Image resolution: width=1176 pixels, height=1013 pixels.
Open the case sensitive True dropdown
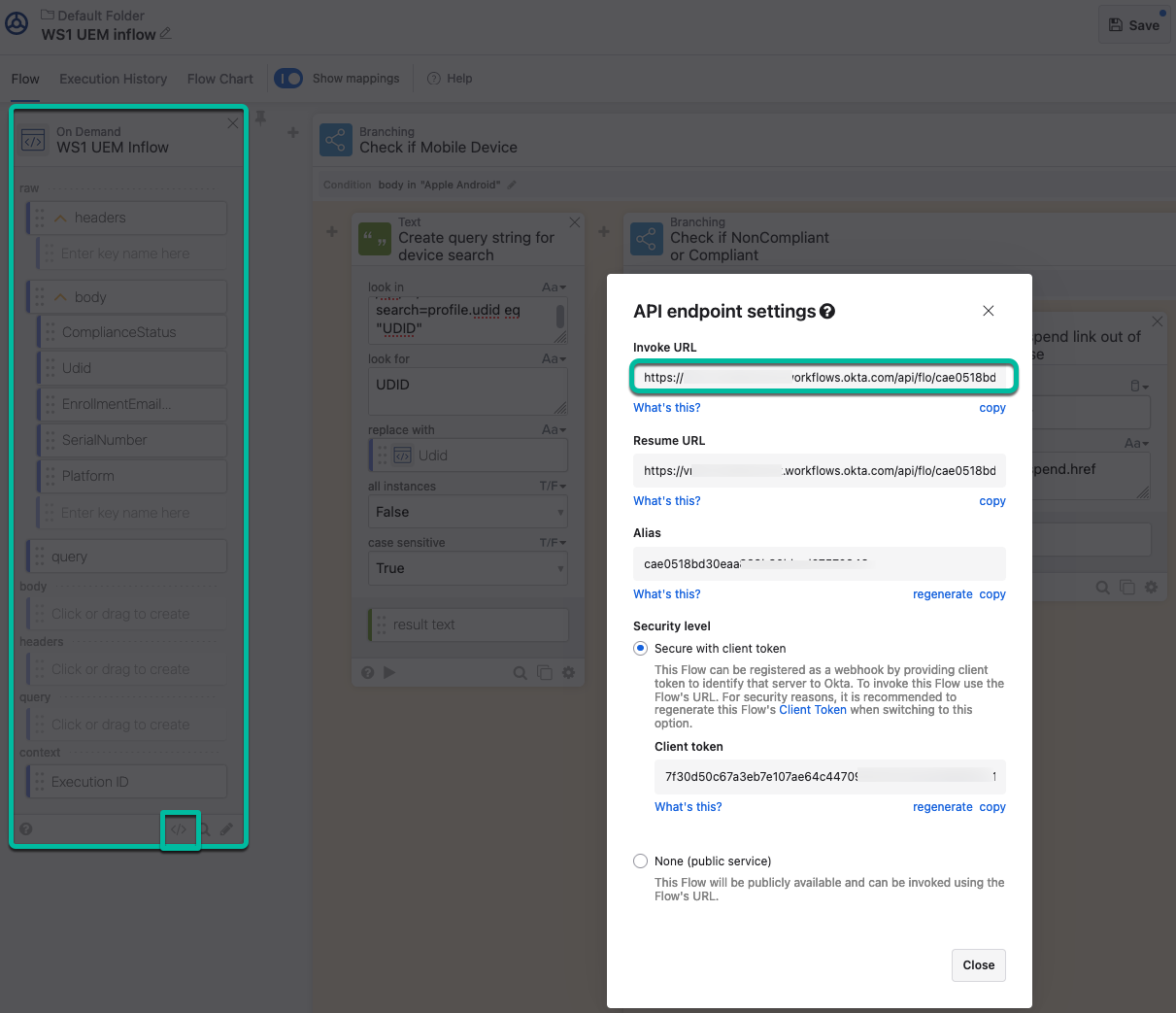point(467,568)
